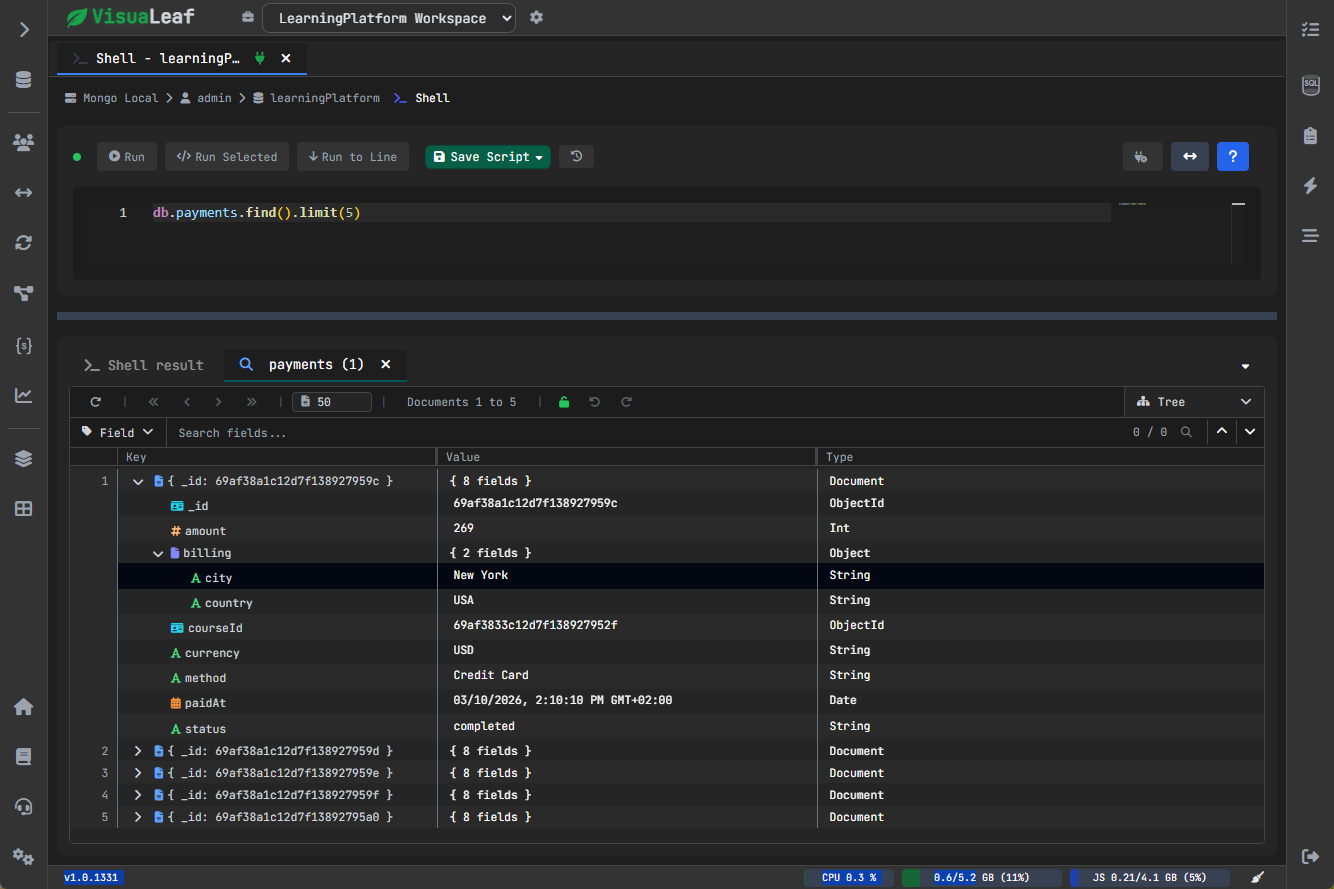Go to the first page of results
Viewport: 1334px width, 889px height.
pyautogui.click(x=154, y=402)
